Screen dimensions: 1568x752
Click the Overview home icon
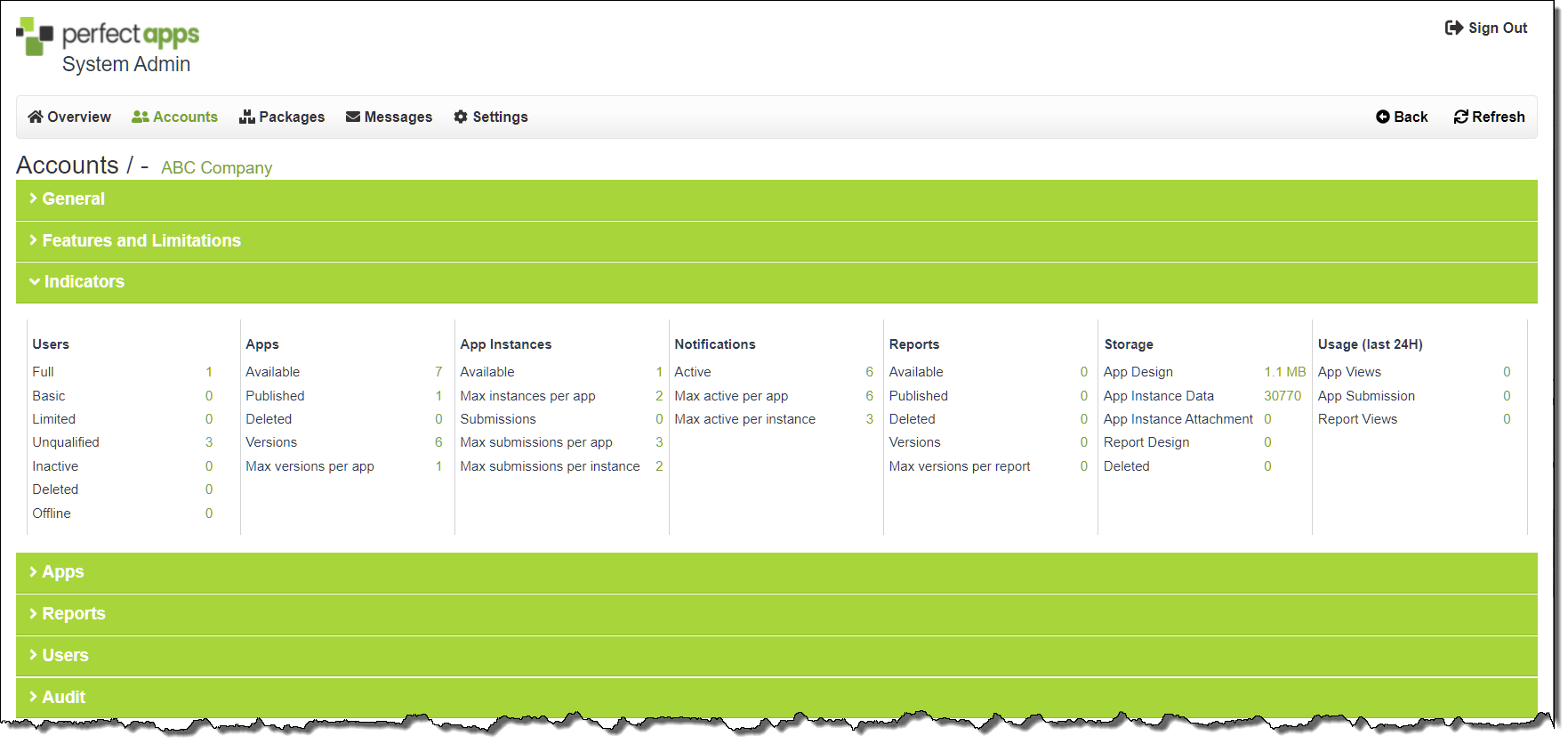pyautogui.click(x=36, y=117)
